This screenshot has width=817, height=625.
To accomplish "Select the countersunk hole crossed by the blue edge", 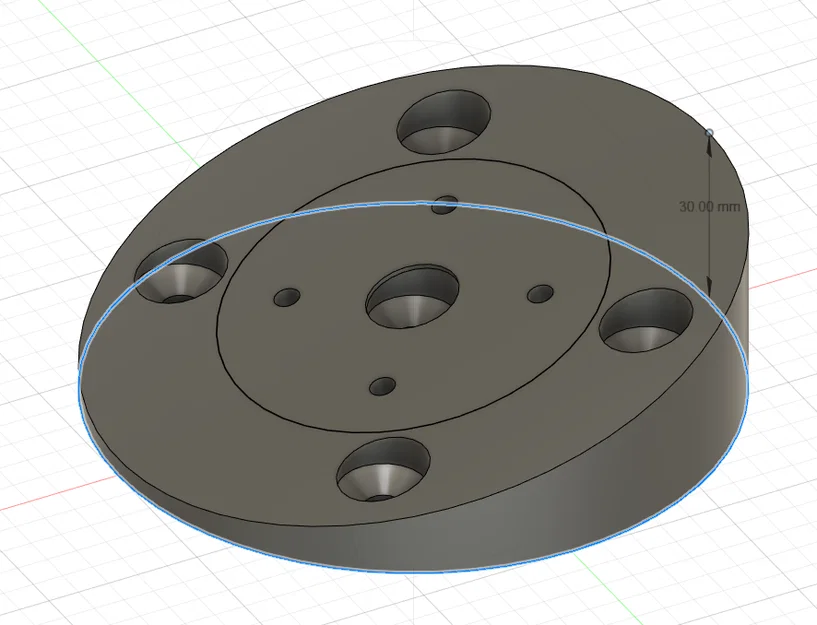I will [x=181, y=271].
